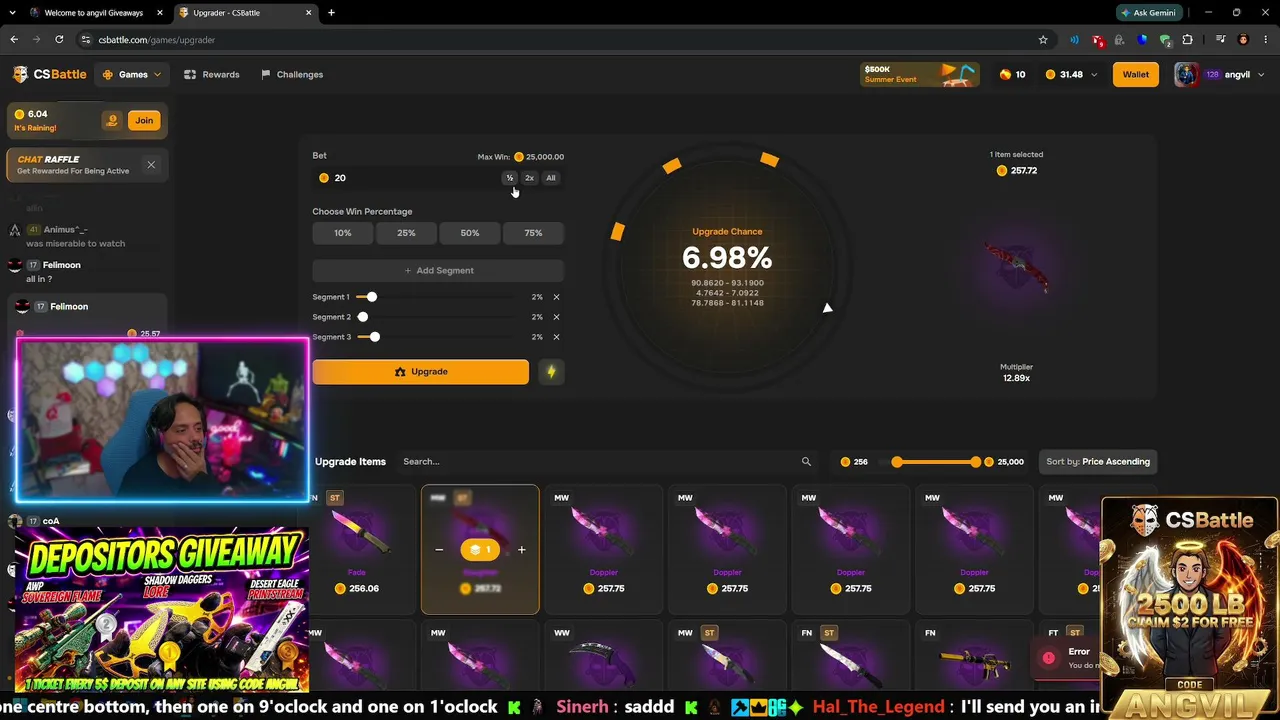1280x720 pixels.
Task: Click the CSBattle logo
Action: (50, 74)
